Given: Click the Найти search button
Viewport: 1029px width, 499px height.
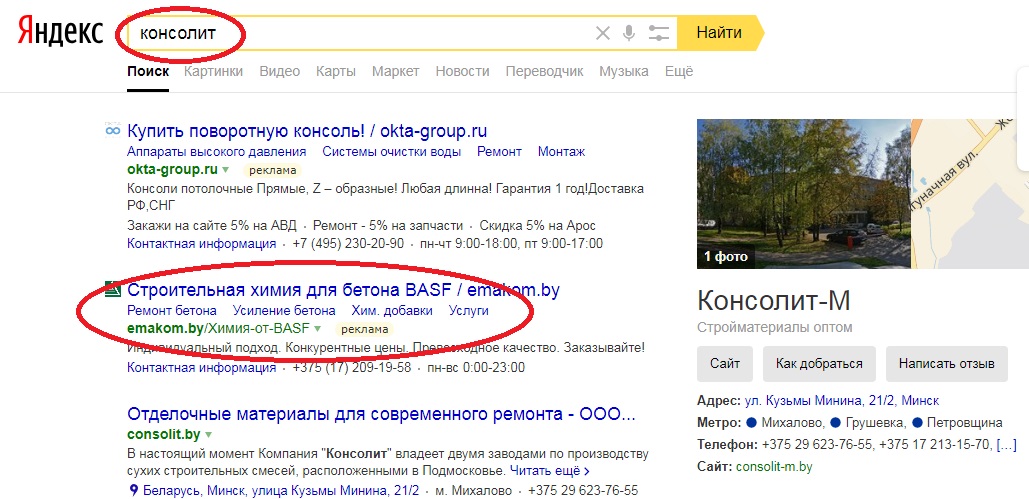Looking at the screenshot, I should point(719,33).
